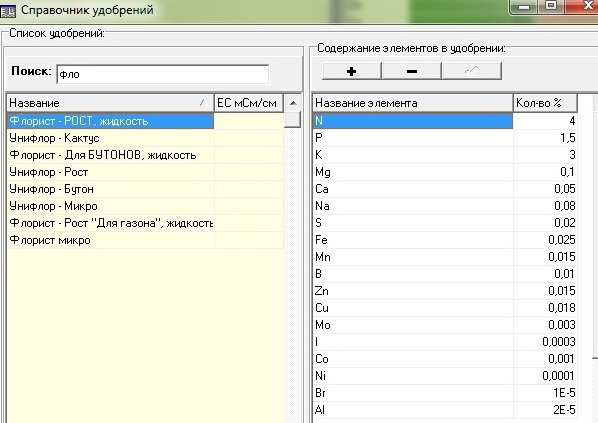The image size is (598, 423).
Task: Click the Название элемента column header
Action: [x=413, y=103]
